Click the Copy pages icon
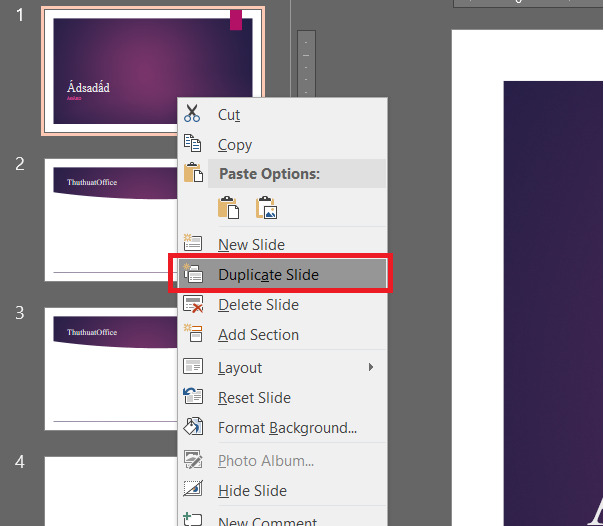Image resolution: width=604 pixels, height=526 pixels. pyautogui.click(x=193, y=144)
